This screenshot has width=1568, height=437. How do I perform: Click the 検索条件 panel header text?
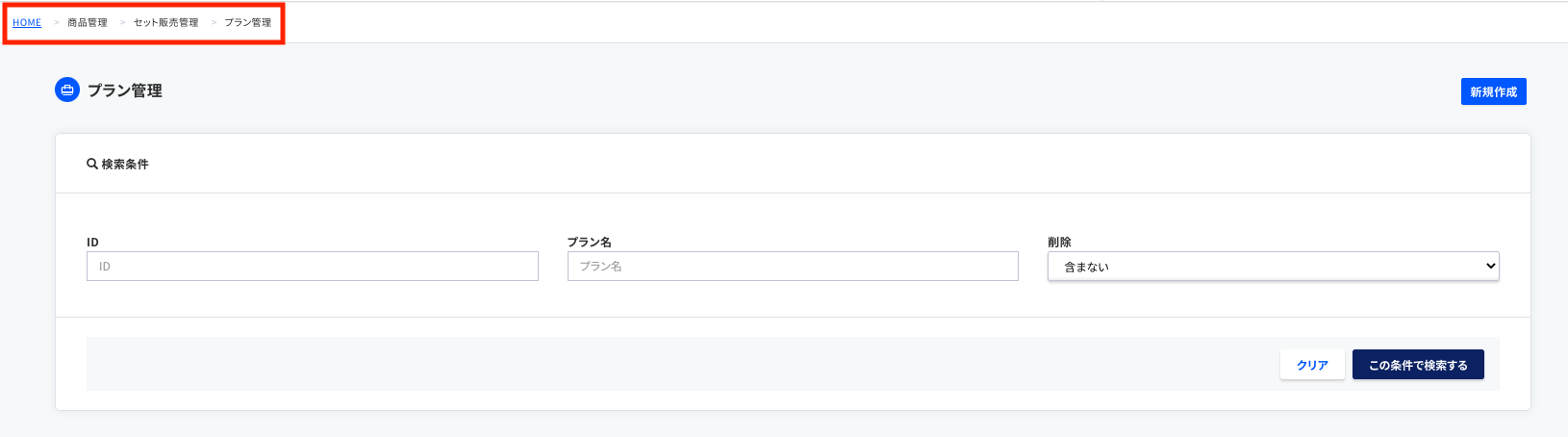pos(125,165)
